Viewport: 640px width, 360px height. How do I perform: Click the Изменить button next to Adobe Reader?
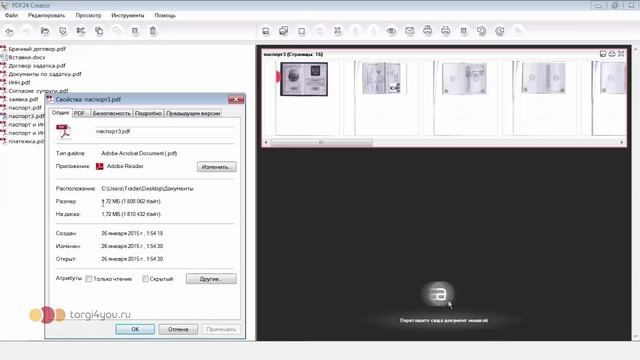216,167
